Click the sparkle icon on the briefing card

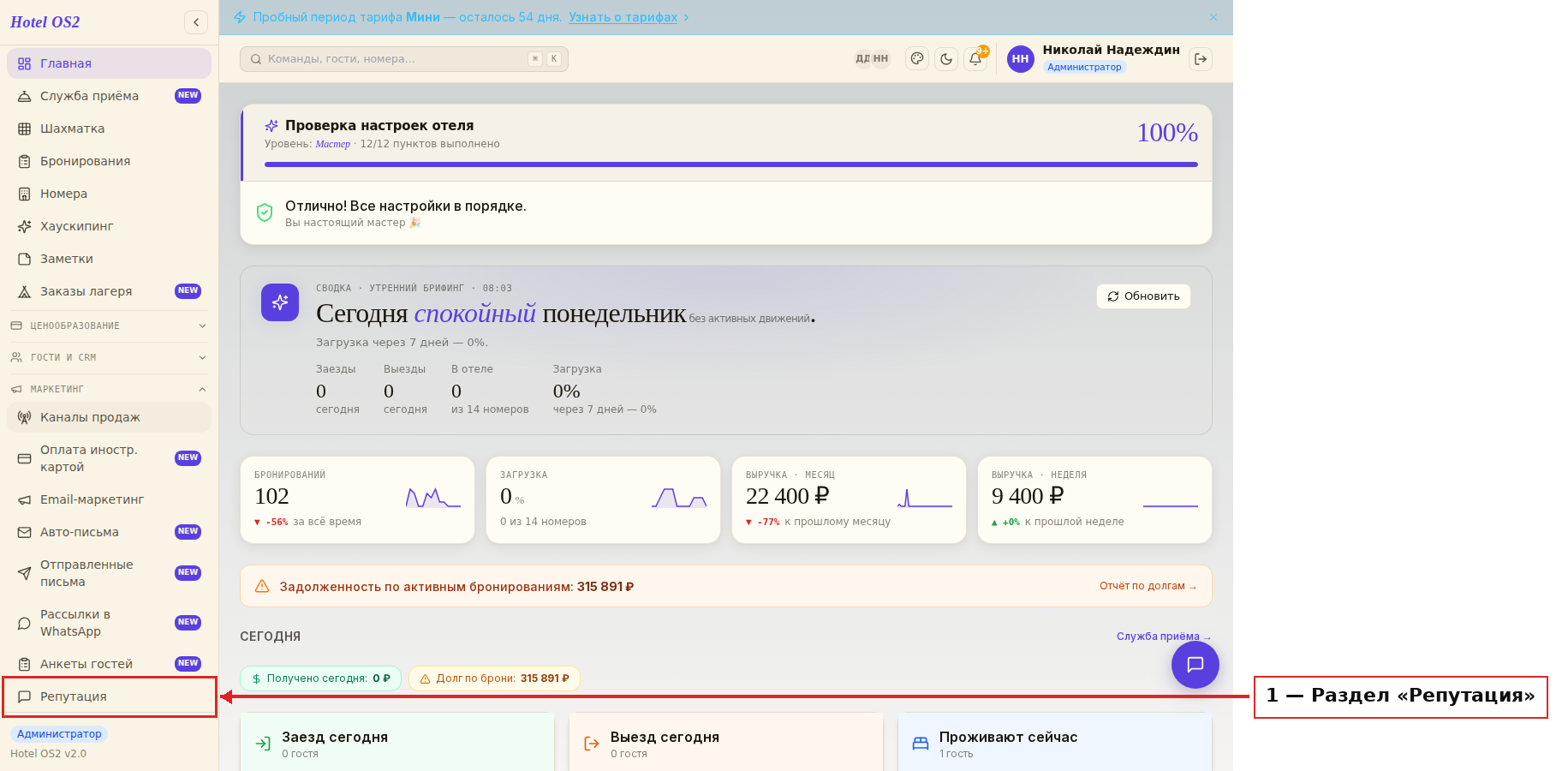tap(280, 302)
